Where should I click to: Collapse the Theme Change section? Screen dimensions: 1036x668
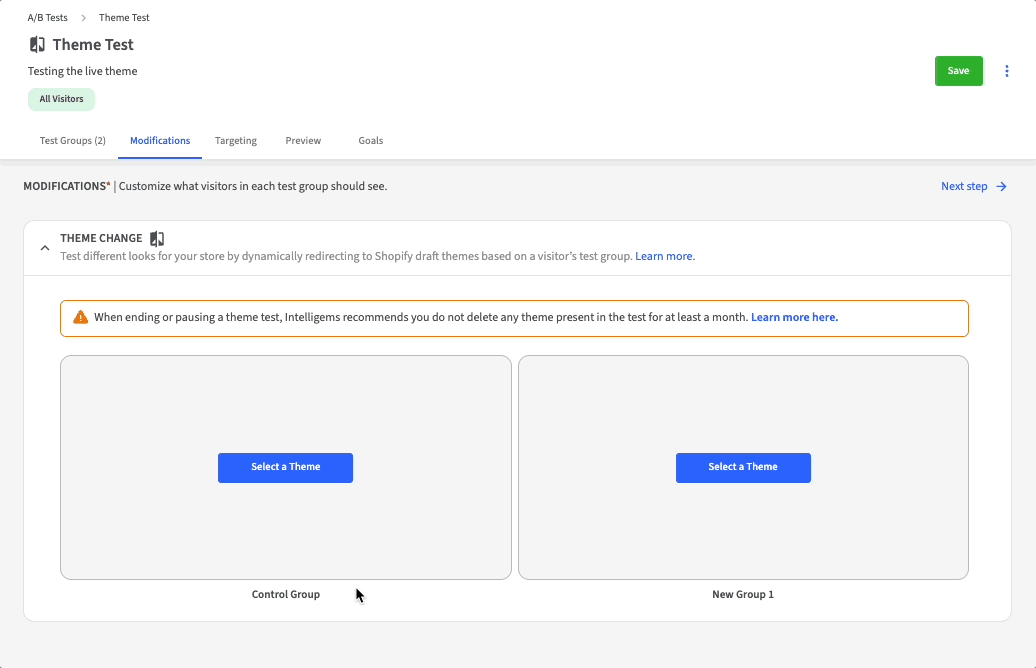click(45, 248)
